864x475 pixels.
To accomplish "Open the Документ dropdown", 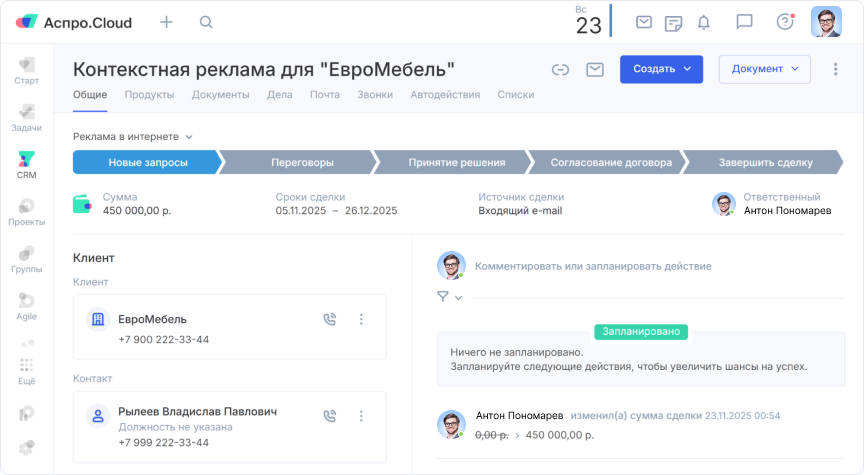I will (x=764, y=69).
